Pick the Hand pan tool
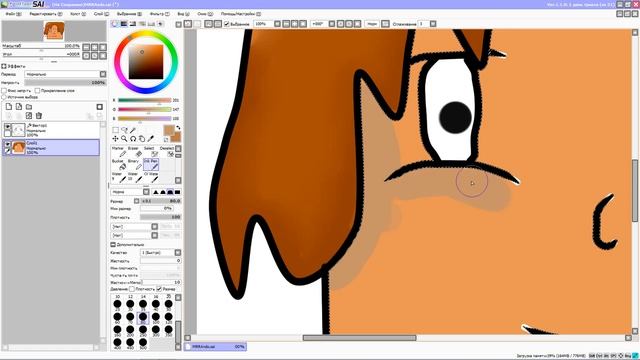This screenshot has height=360, width=640. click(142, 139)
